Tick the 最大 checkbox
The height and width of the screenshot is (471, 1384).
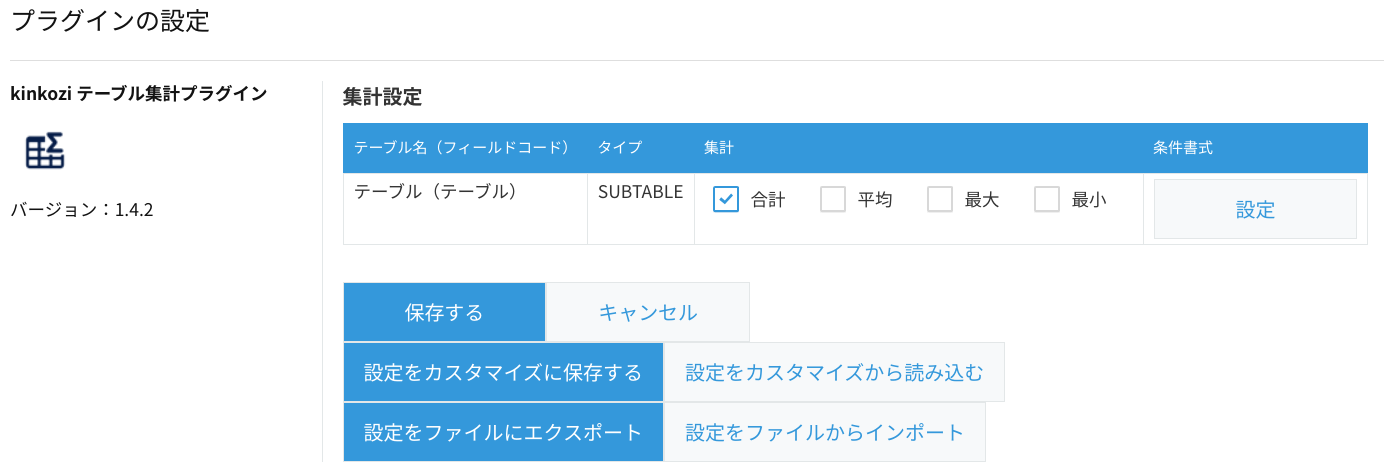pos(940,199)
